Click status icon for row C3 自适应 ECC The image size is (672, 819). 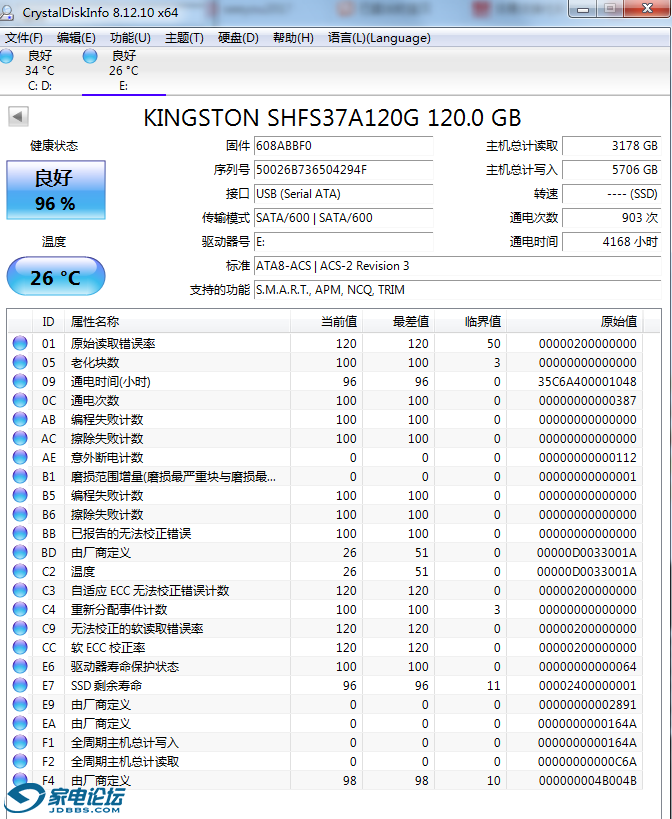point(20,590)
